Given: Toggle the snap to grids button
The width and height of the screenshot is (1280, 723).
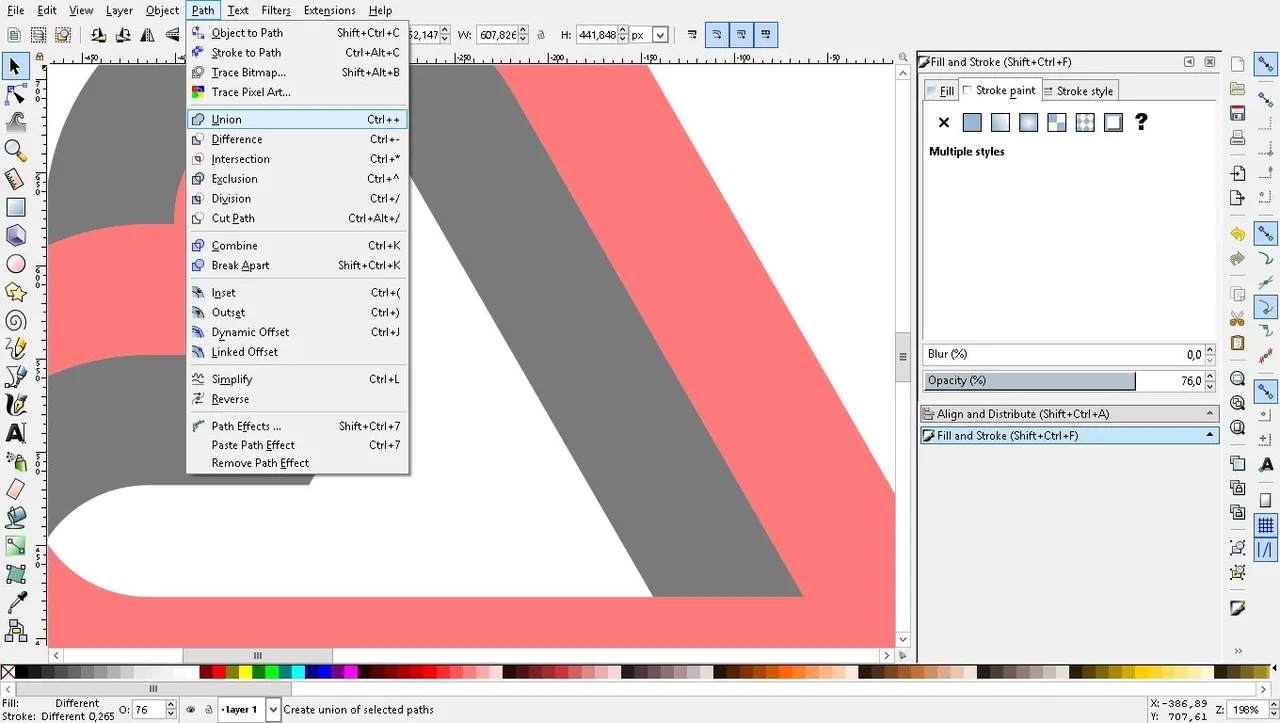Looking at the screenshot, I should (x=1265, y=525).
